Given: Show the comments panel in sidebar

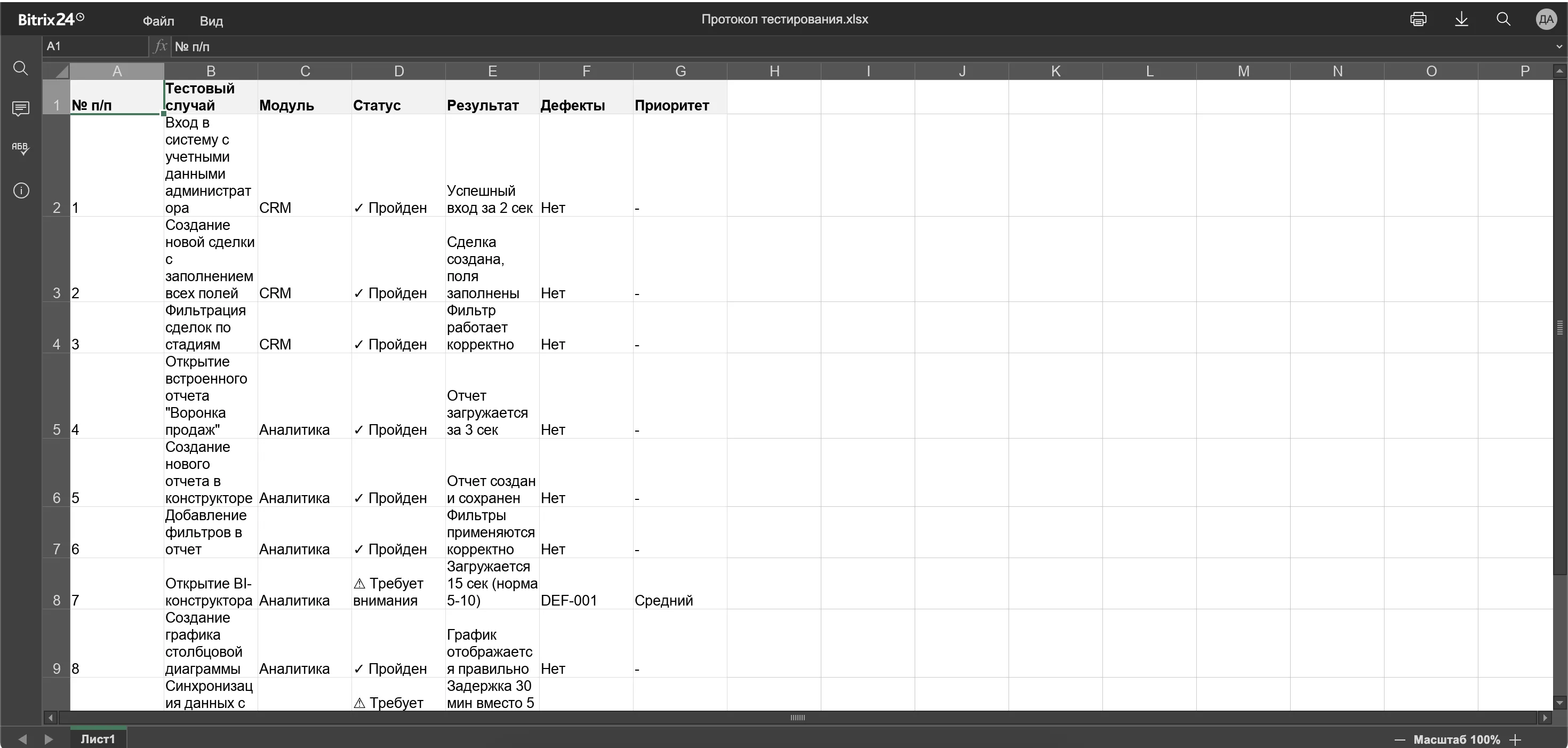Looking at the screenshot, I should (21, 109).
